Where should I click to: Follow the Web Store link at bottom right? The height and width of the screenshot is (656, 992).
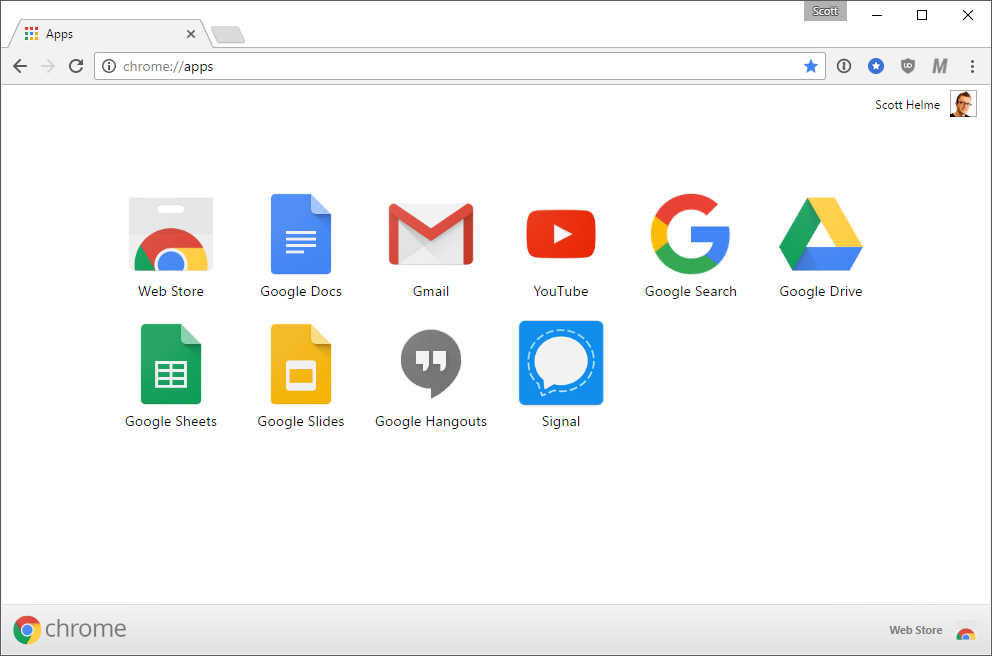coord(915,630)
